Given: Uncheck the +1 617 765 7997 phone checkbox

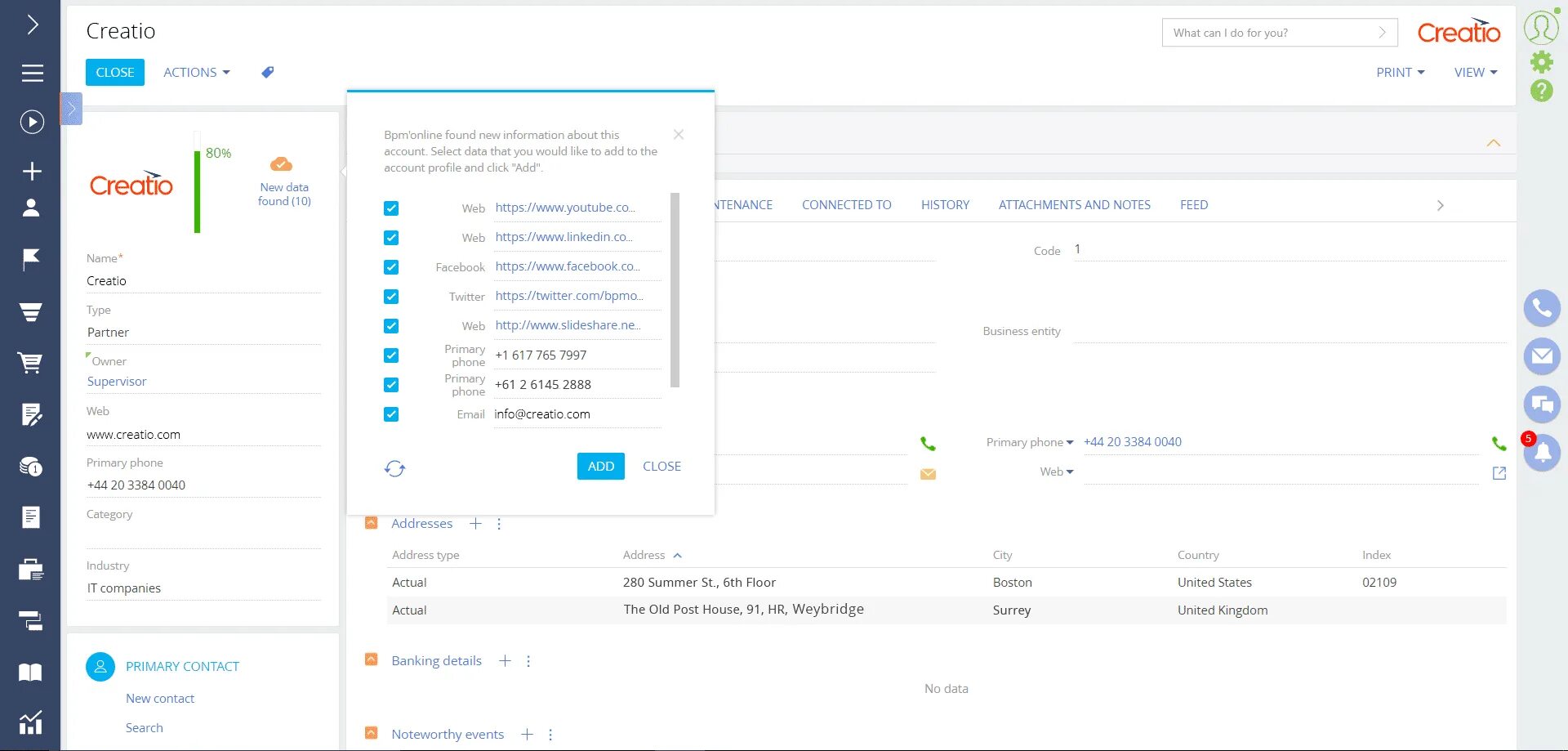Looking at the screenshot, I should coord(391,355).
